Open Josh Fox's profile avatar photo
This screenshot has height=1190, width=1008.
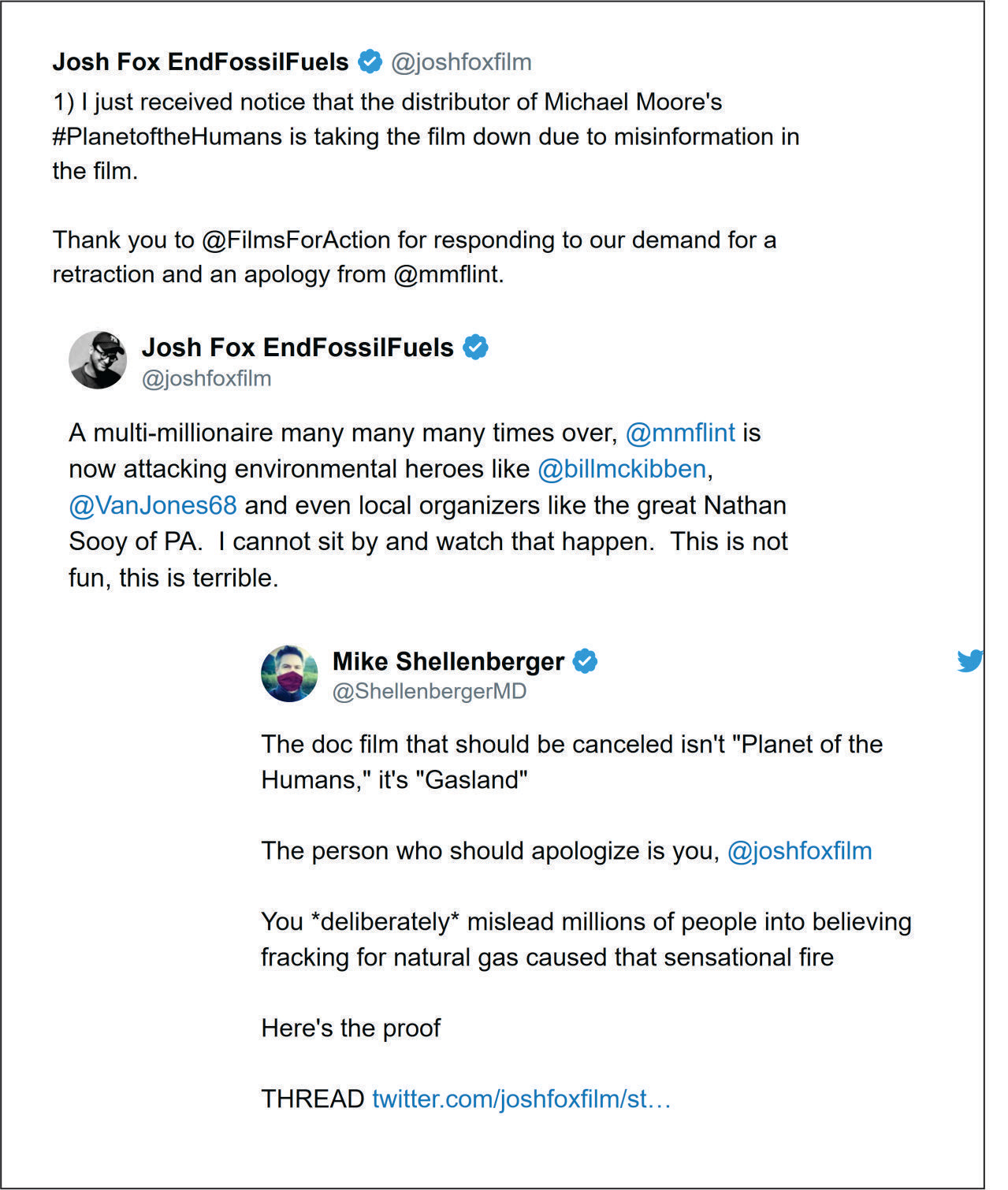(x=98, y=360)
